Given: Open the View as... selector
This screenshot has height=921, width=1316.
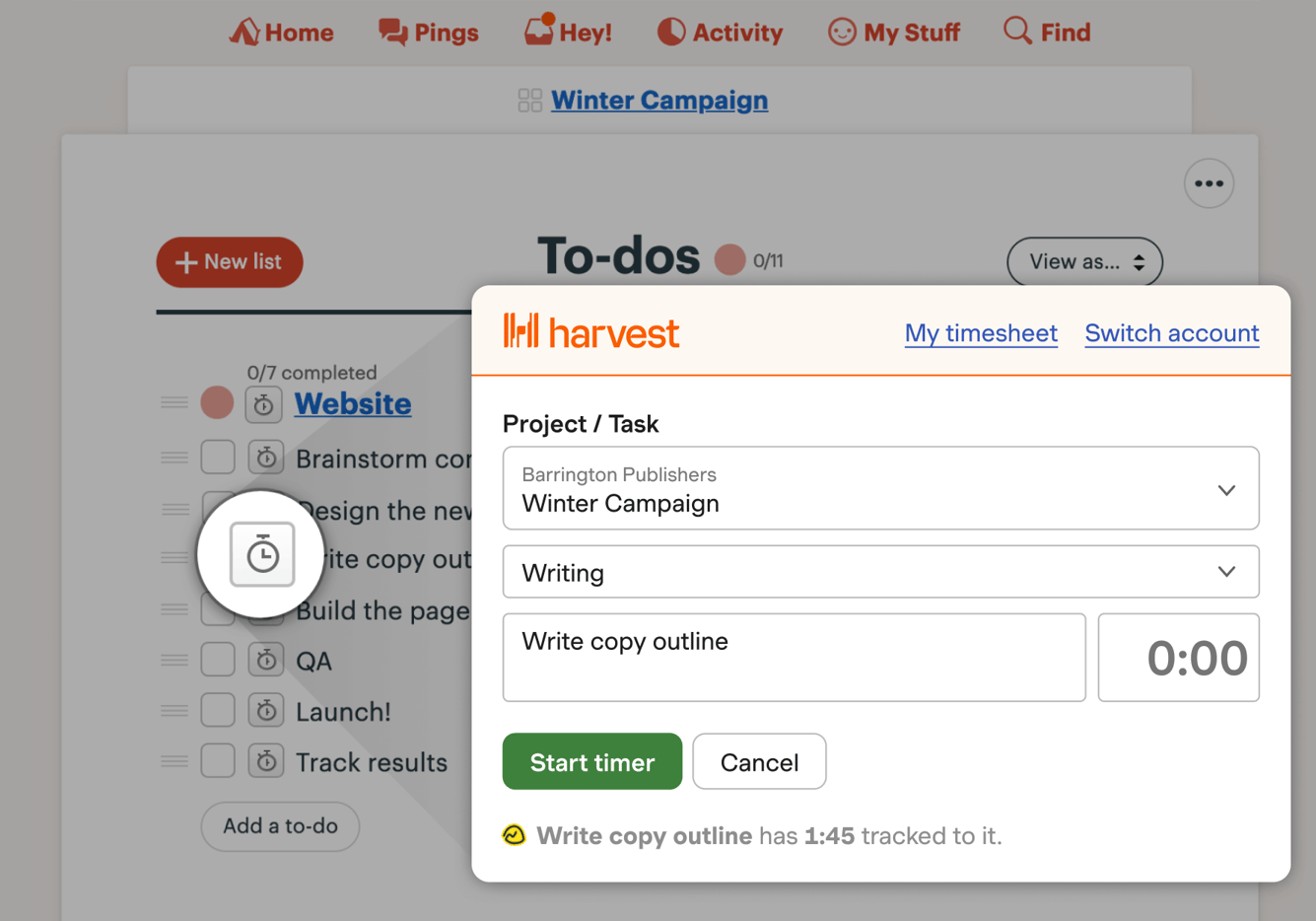Looking at the screenshot, I should 1084,262.
